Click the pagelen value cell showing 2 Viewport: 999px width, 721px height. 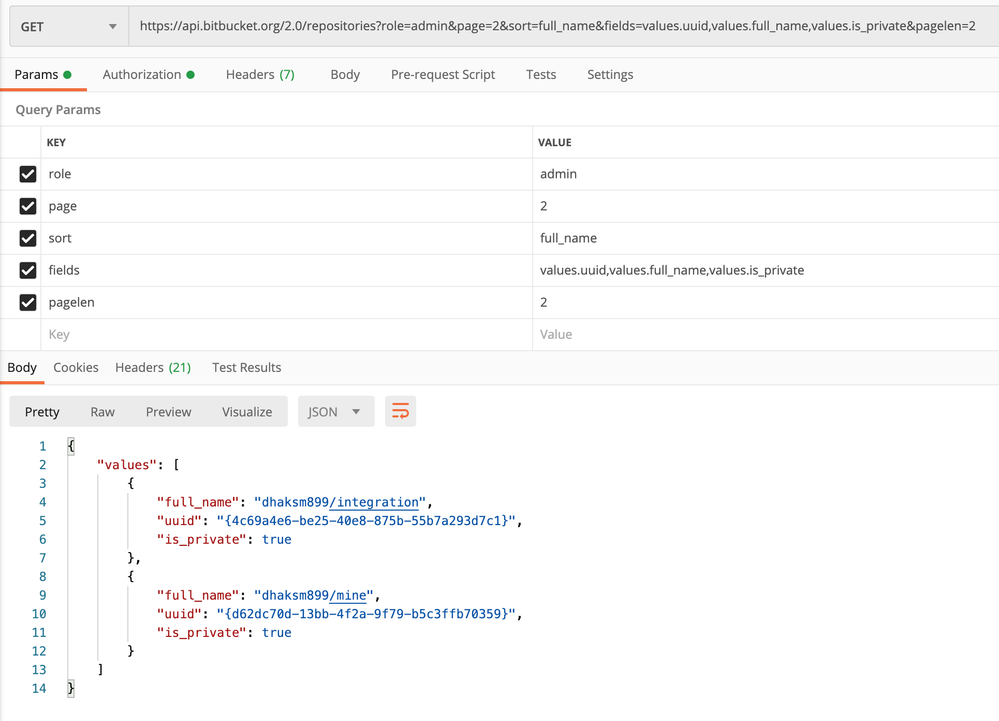click(766, 302)
